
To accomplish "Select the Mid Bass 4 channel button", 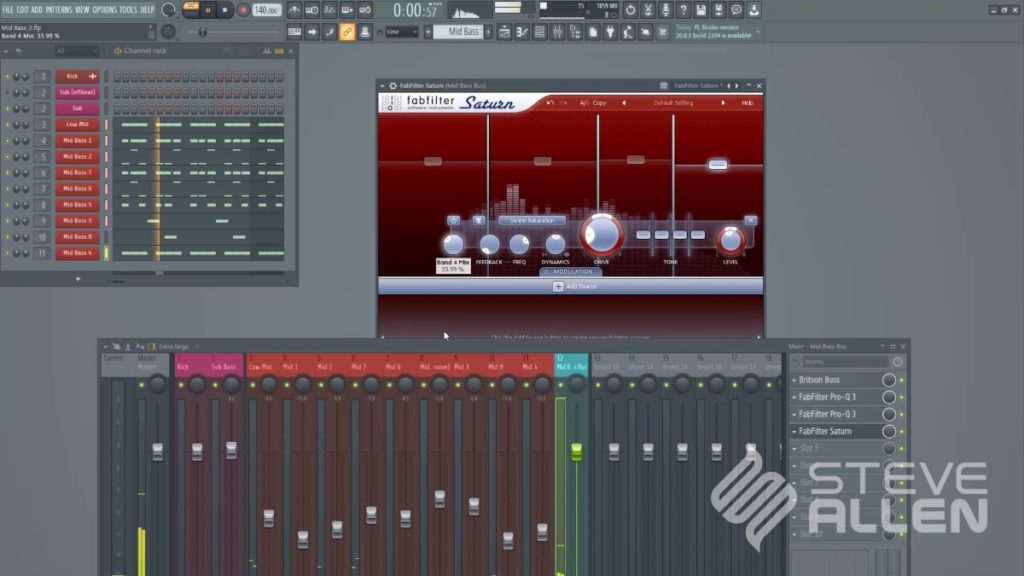I will click(x=78, y=253).
